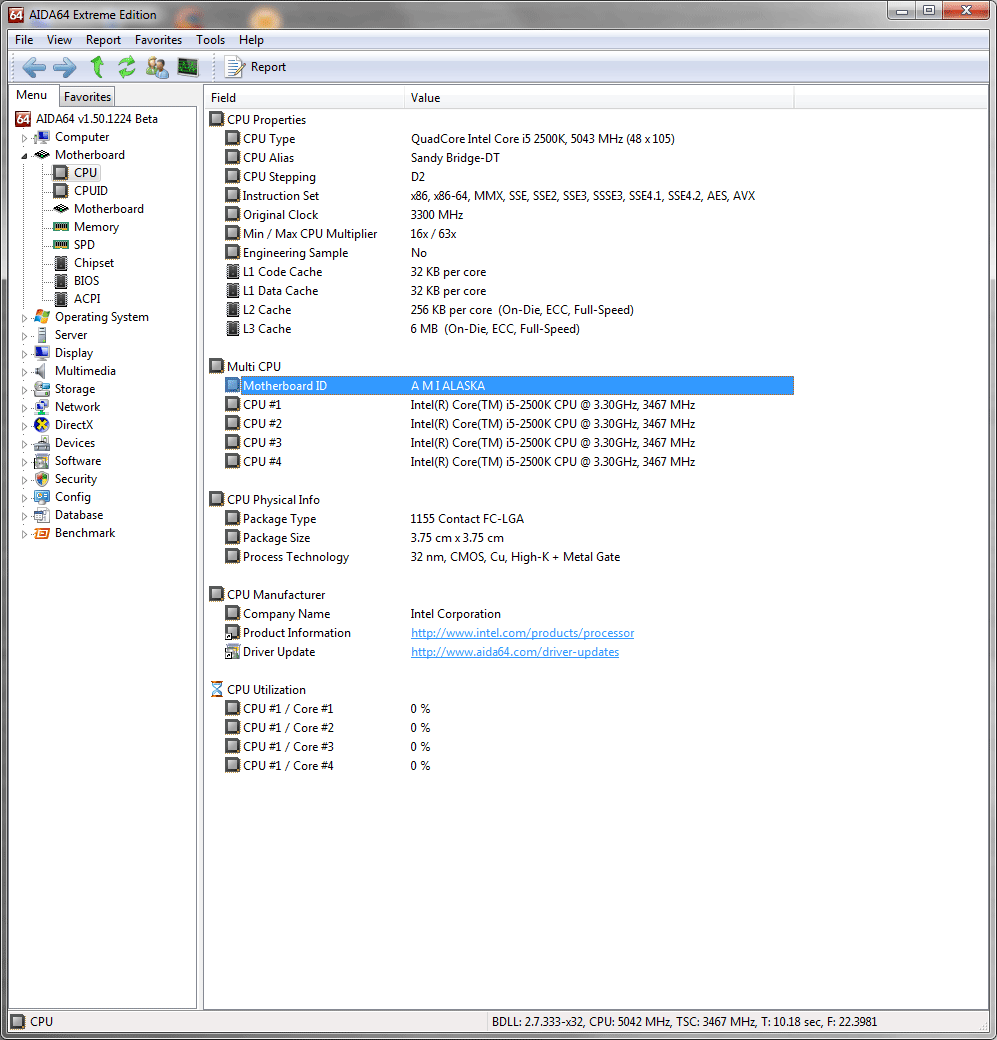The height and width of the screenshot is (1040, 997).
Task: Click the Storage tree icon
Action: [42, 389]
